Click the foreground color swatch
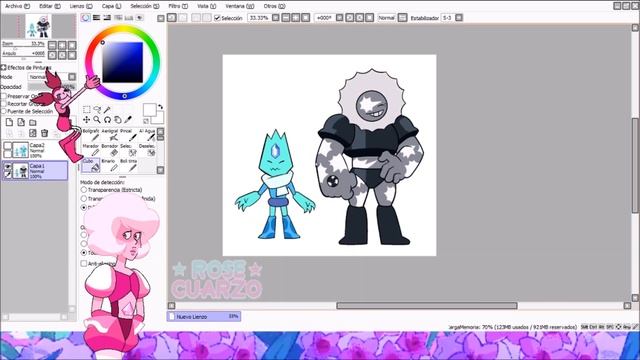 149,109
